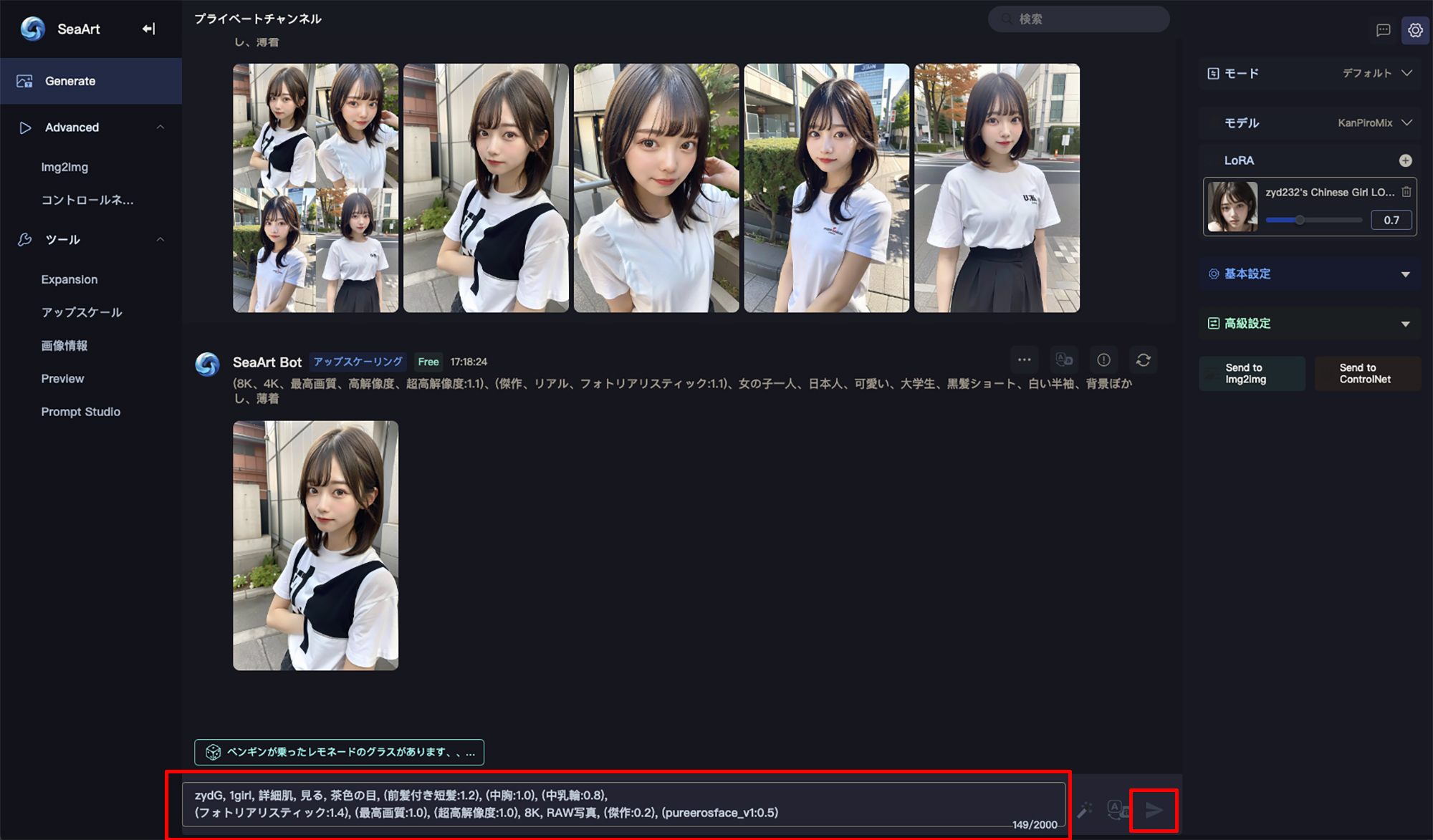
Task: Open Prompt Studio in the sidebar
Action: pyautogui.click(x=80, y=412)
